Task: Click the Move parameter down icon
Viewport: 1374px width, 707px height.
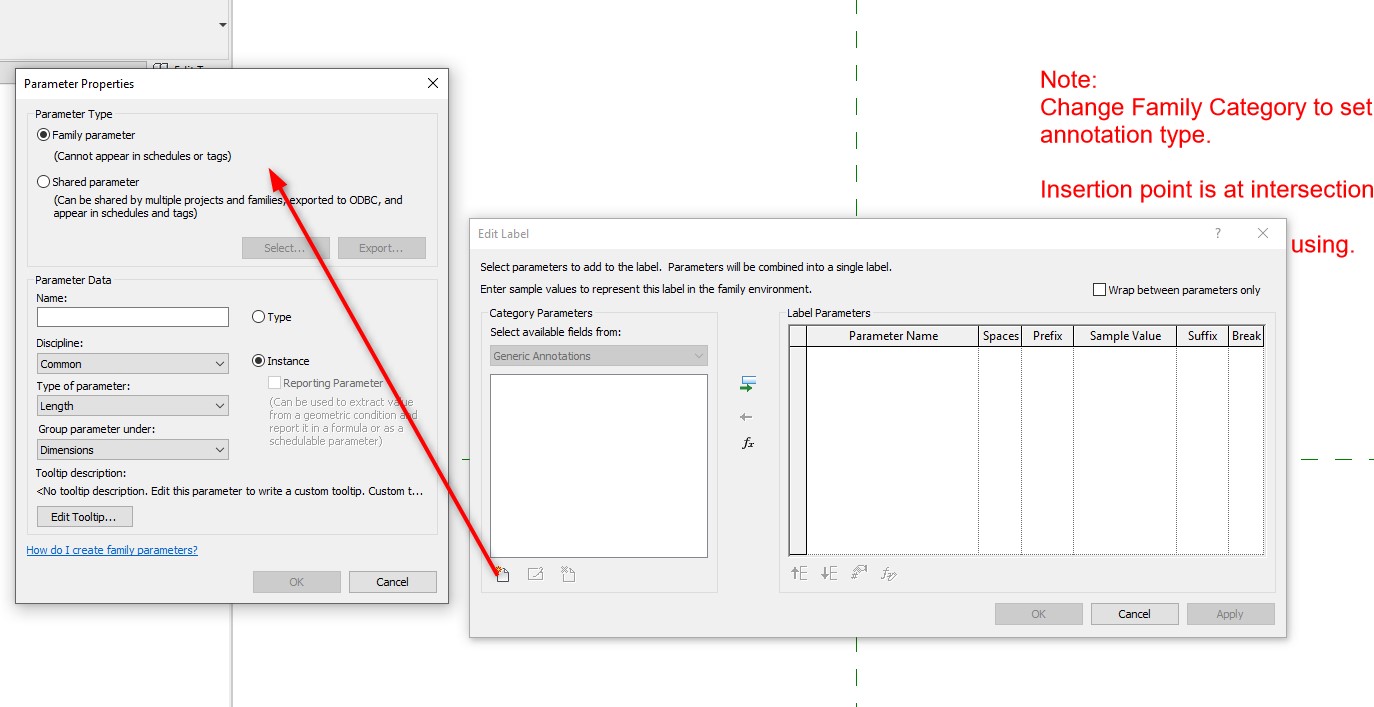Action: pos(829,573)
